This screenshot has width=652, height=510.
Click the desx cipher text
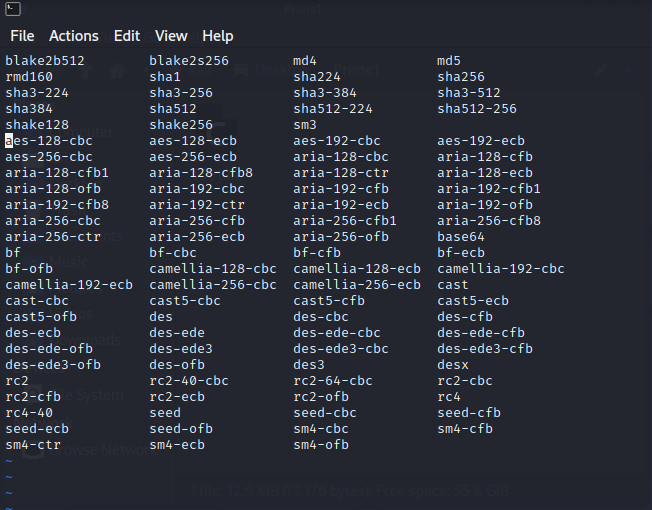(453, 365)
